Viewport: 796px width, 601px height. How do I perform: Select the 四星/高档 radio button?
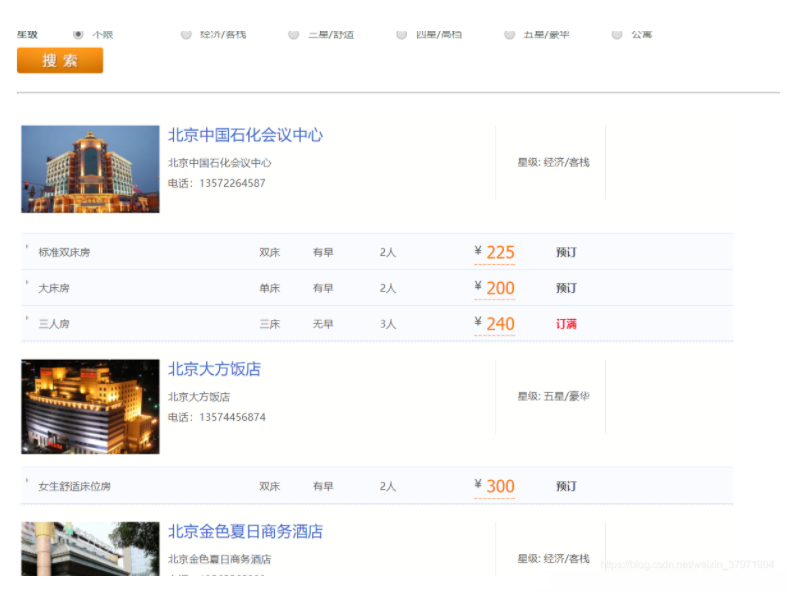(x=402, y=35)
